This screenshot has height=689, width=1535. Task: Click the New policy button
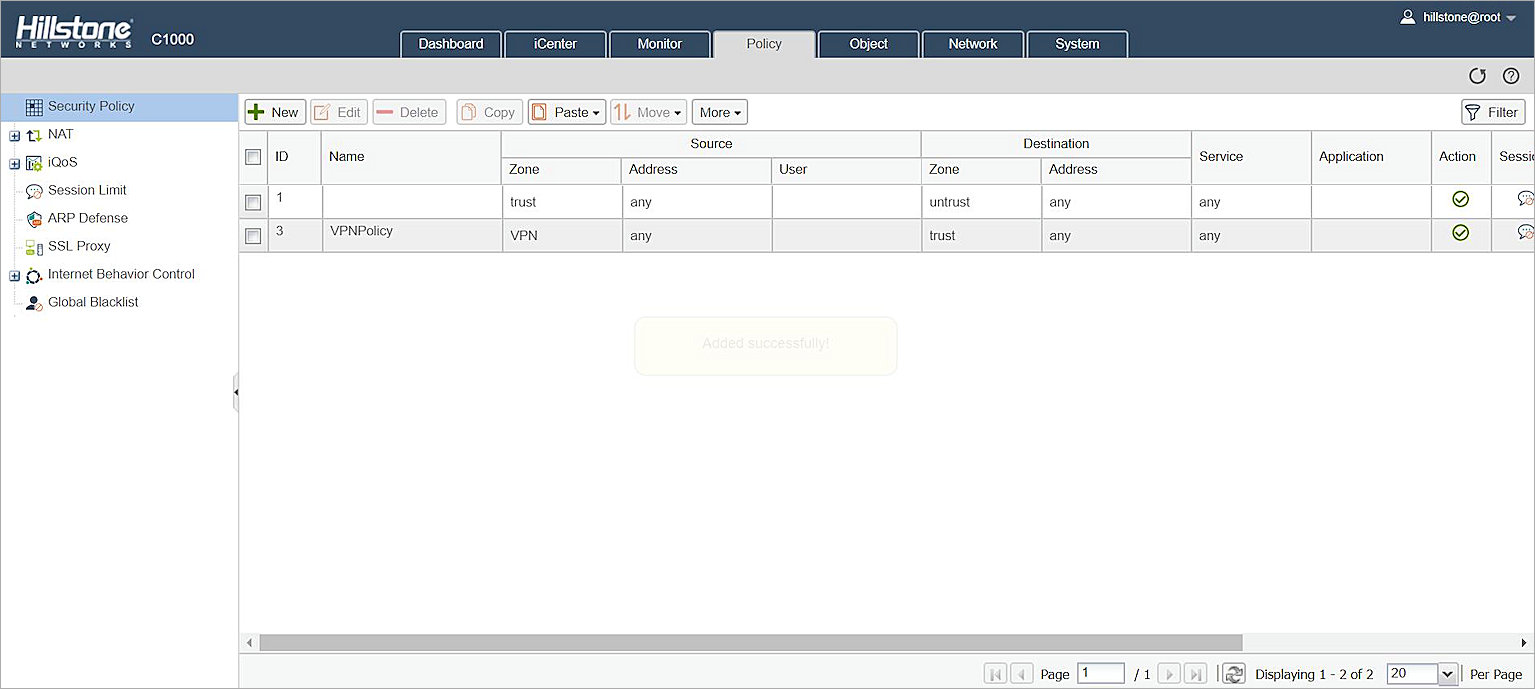tap(275, 113)
